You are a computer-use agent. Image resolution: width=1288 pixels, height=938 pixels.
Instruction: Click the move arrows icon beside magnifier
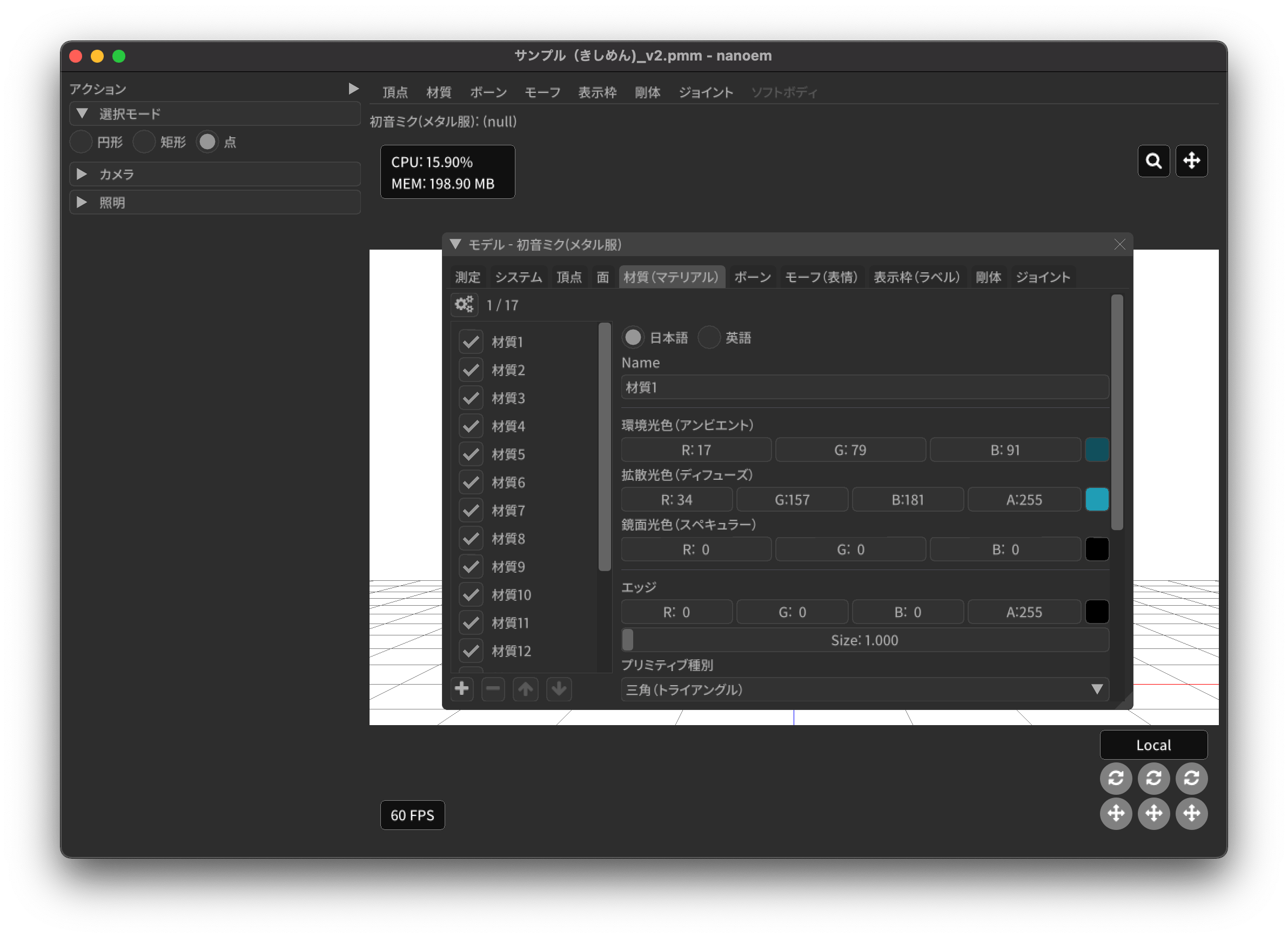1191,161
